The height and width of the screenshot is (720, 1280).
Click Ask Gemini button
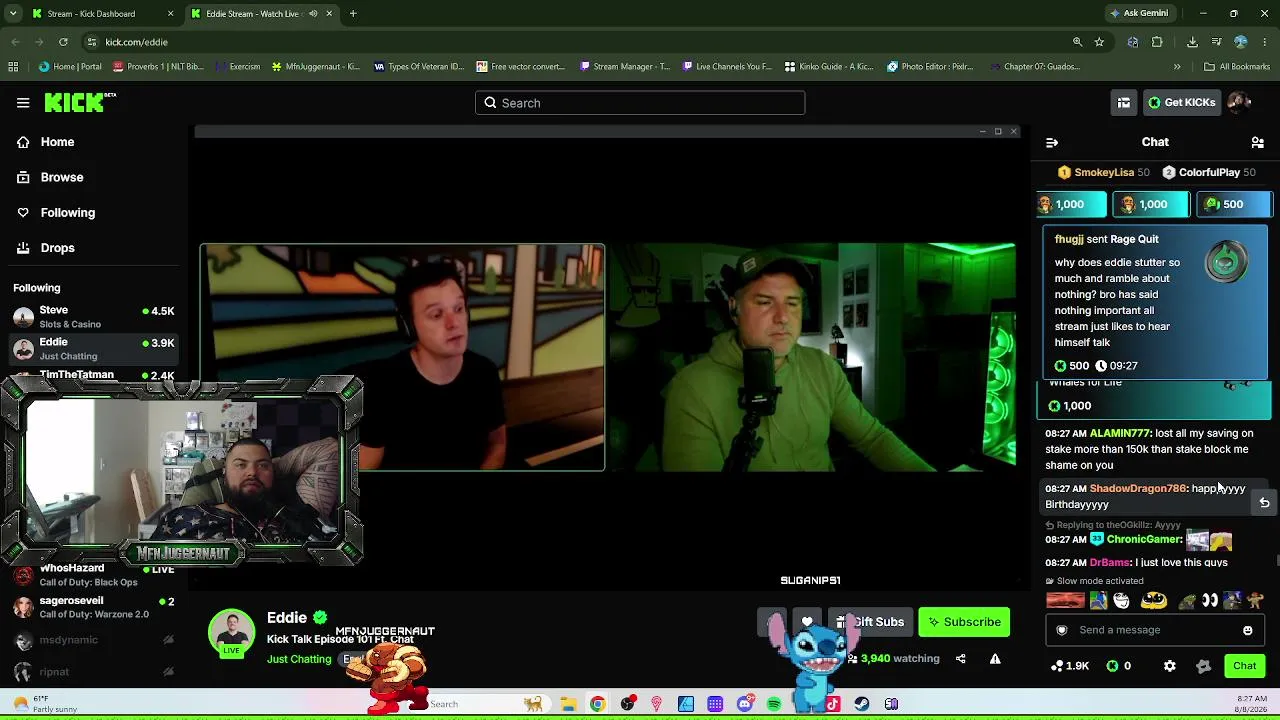pyautogui.click(x=1139, y=14)
